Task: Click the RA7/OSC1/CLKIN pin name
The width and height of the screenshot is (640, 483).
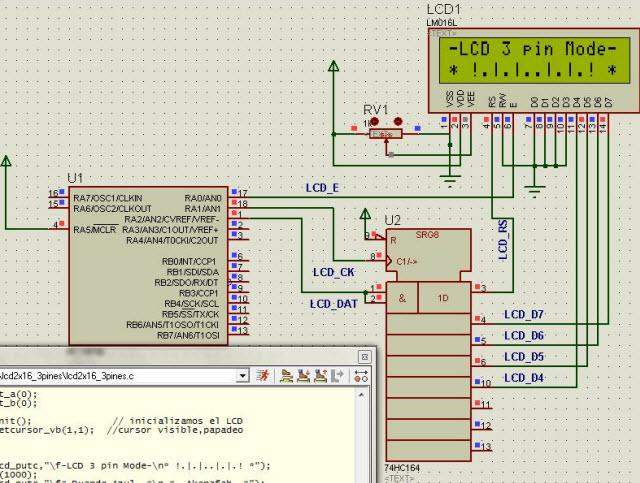Action: [x=108, y=198]
